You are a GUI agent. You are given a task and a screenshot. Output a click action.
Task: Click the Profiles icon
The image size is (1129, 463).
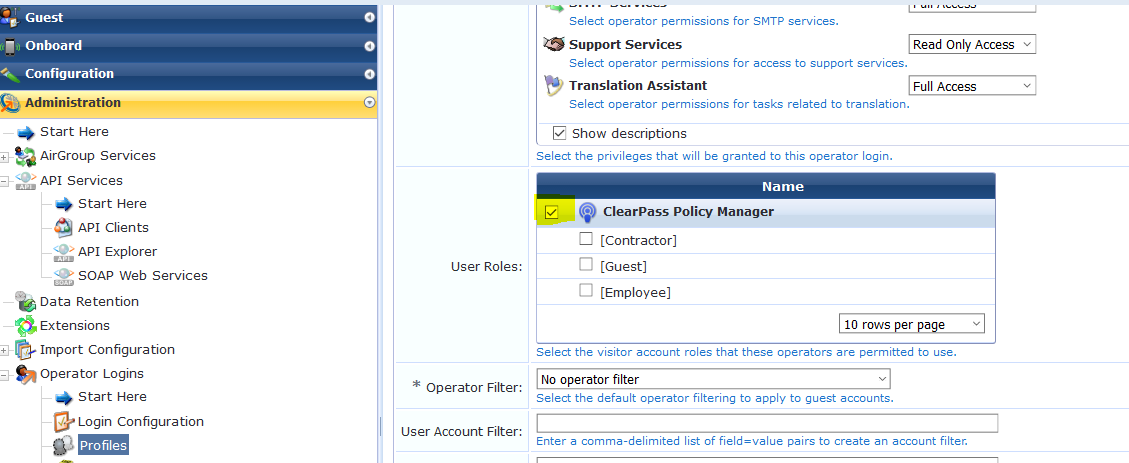pos(64,446)
